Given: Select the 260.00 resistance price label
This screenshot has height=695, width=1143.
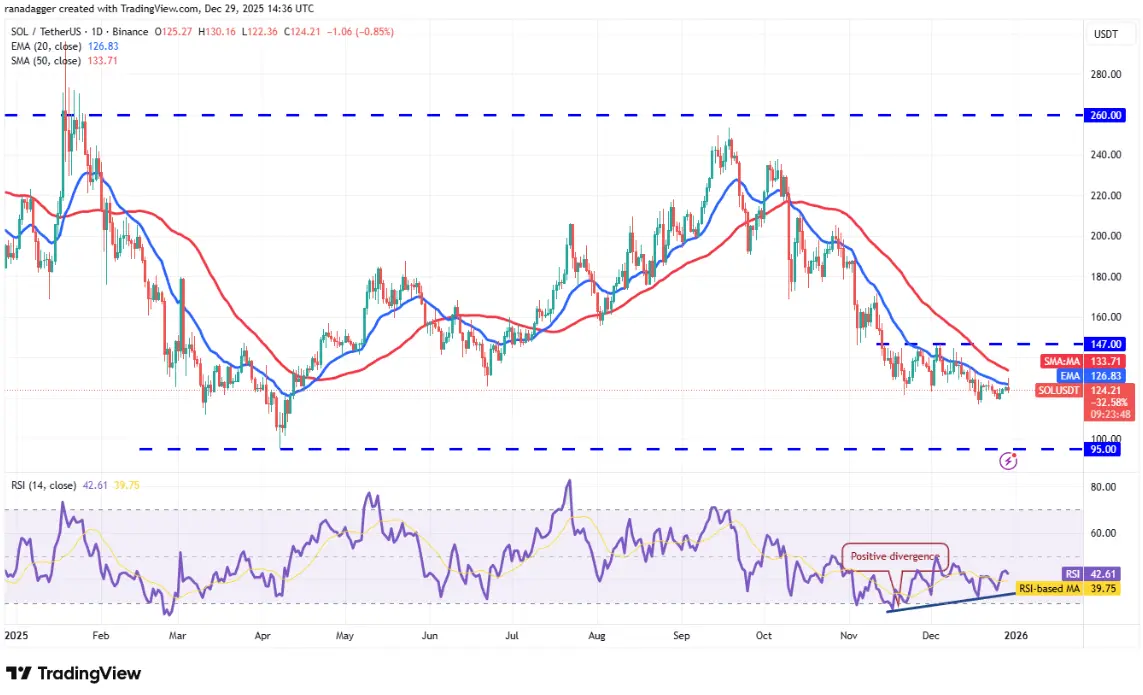Looking at the screenshot, I should pyautogui.click(x=1105, y=115).
